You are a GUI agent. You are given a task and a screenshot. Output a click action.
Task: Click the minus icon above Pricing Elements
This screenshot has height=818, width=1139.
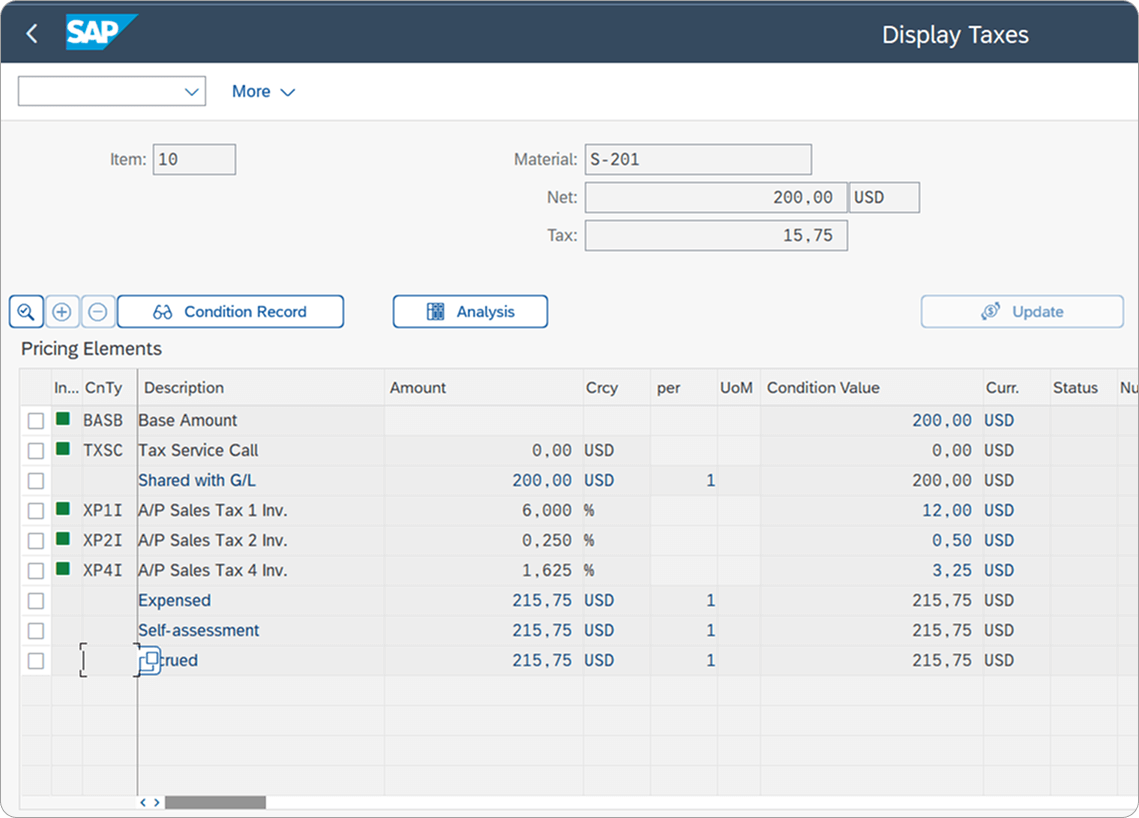coord(97,311)
